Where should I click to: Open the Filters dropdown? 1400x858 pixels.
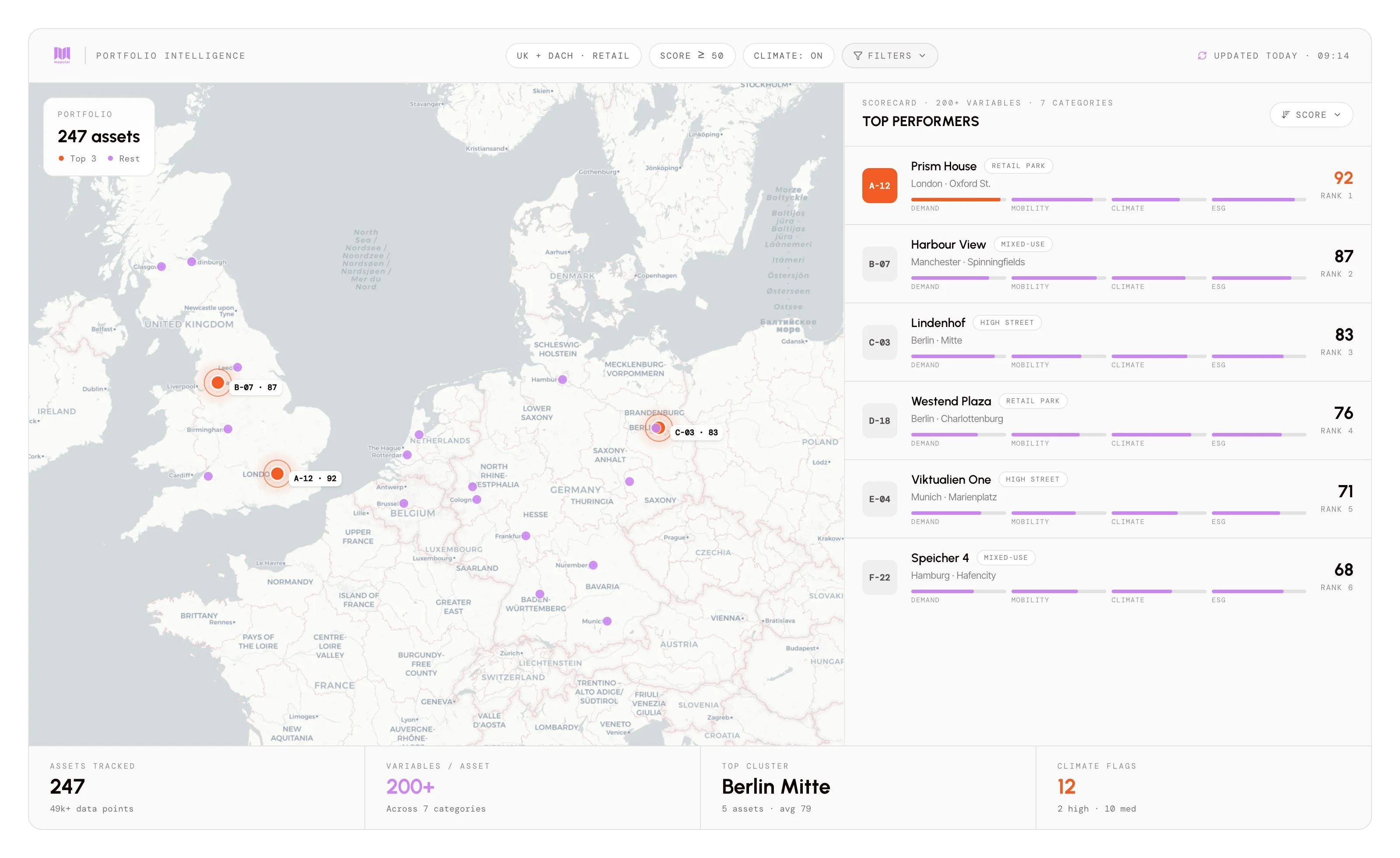[889, 56]
